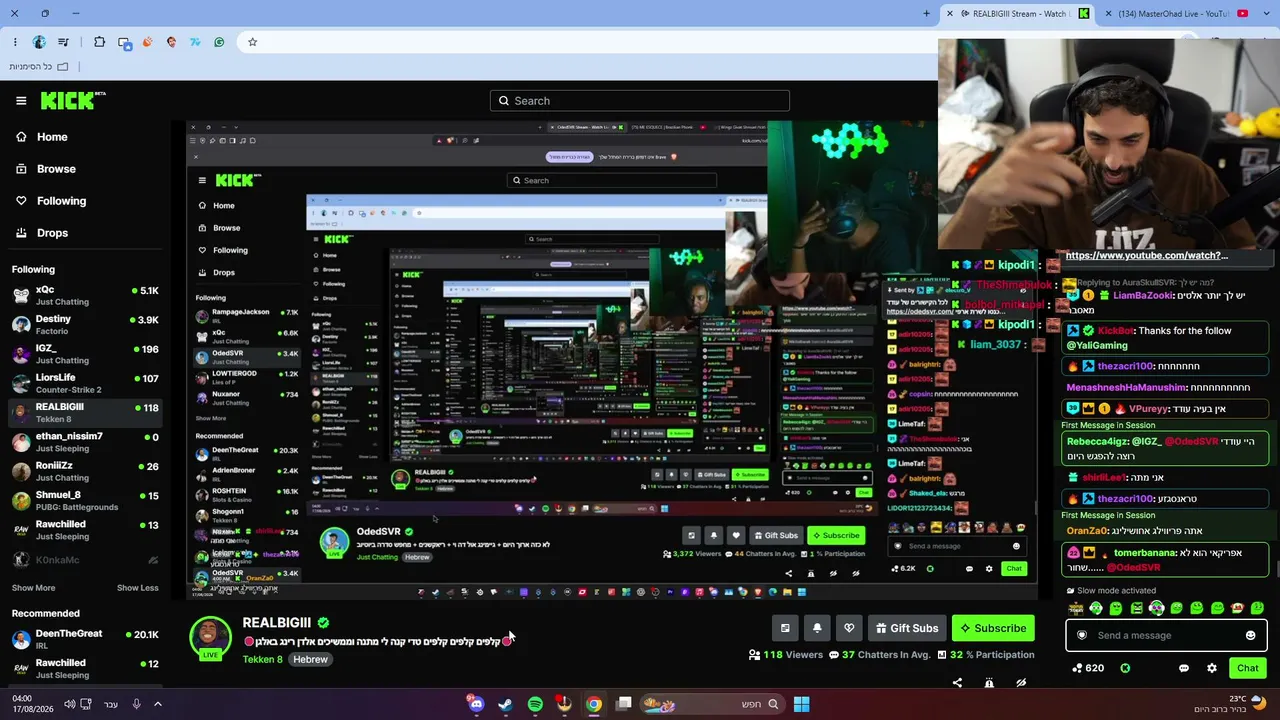Viewport: 1280px width, 720px height.
Task: Click the Kick Search field
Action: [x=640, y=101]
